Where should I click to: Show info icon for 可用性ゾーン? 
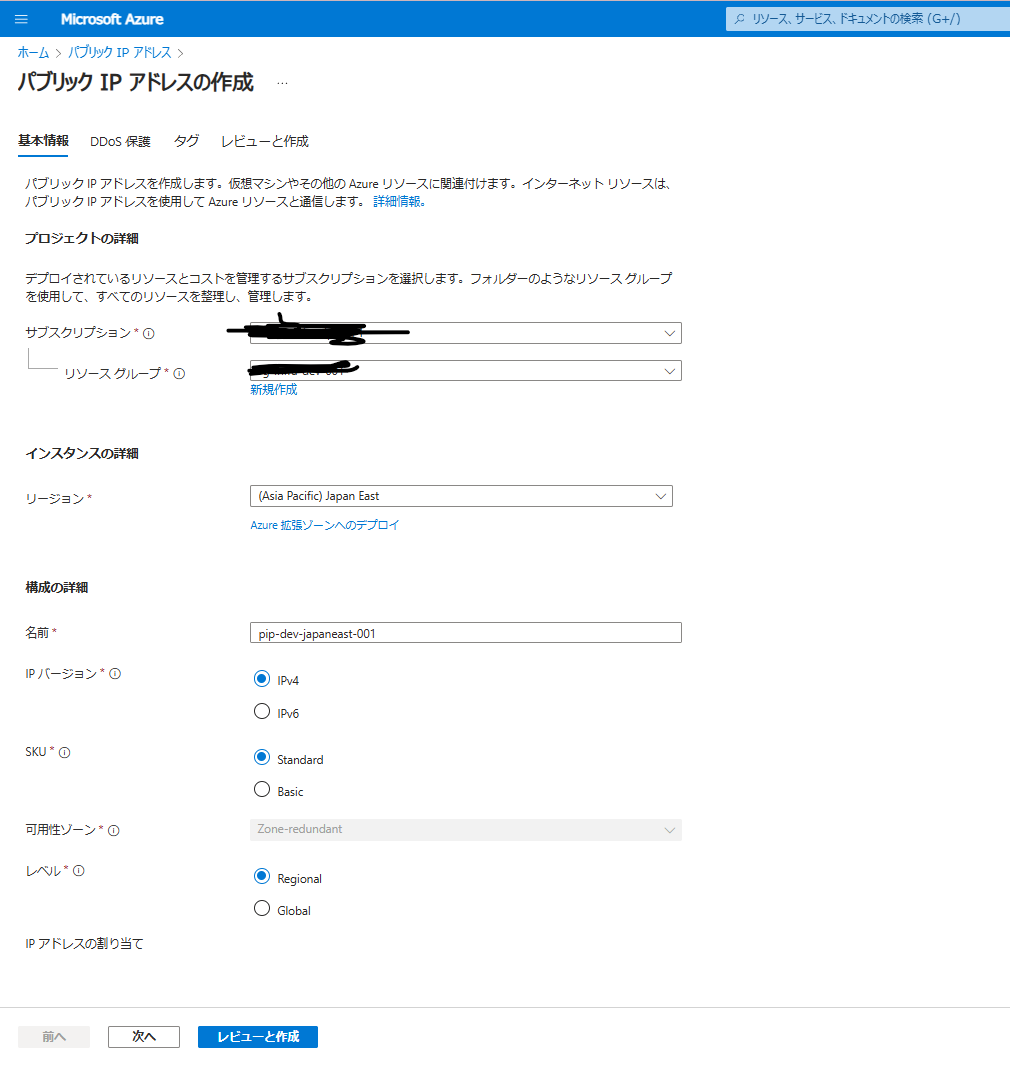[114, 831]
